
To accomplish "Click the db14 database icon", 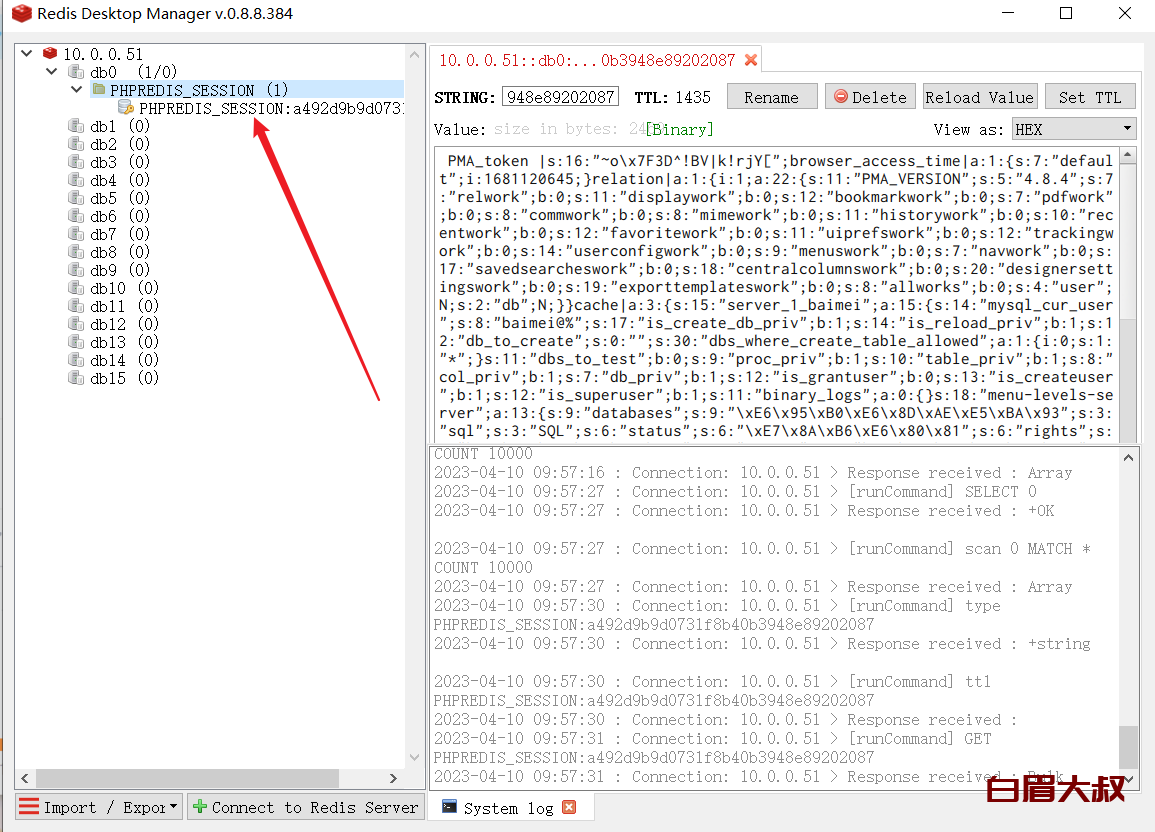I will pos(76,360).
